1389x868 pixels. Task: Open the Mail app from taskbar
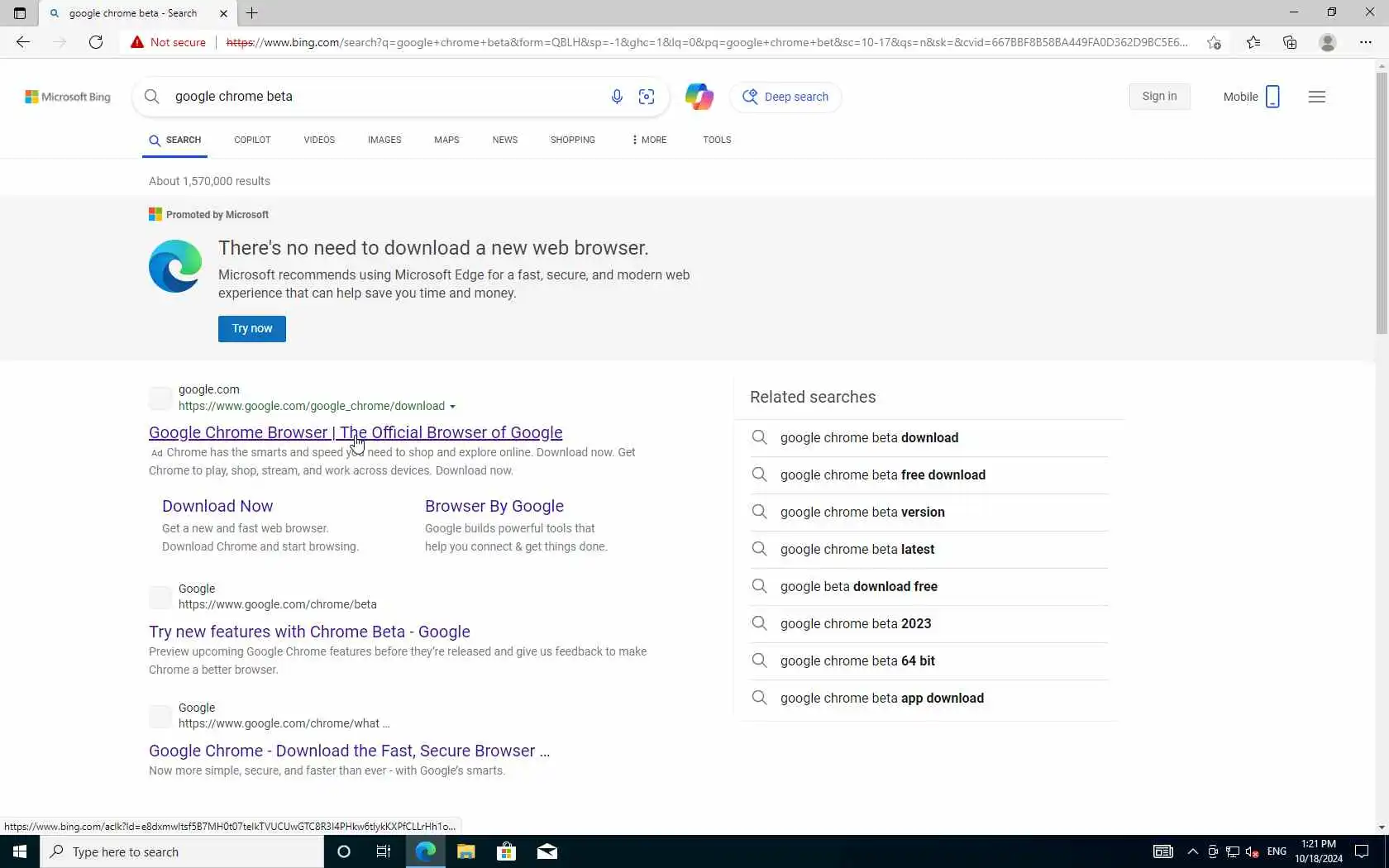[547, 851]
